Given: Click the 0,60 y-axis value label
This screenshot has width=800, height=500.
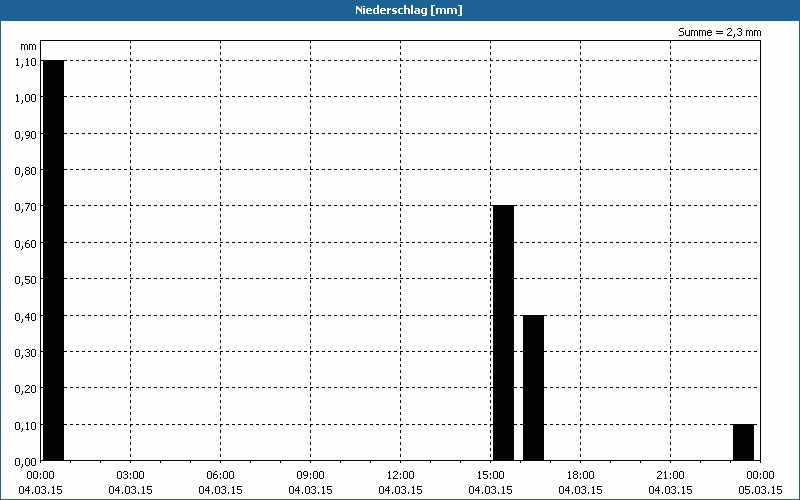Looking at the screenshot, I should point(26,244).
